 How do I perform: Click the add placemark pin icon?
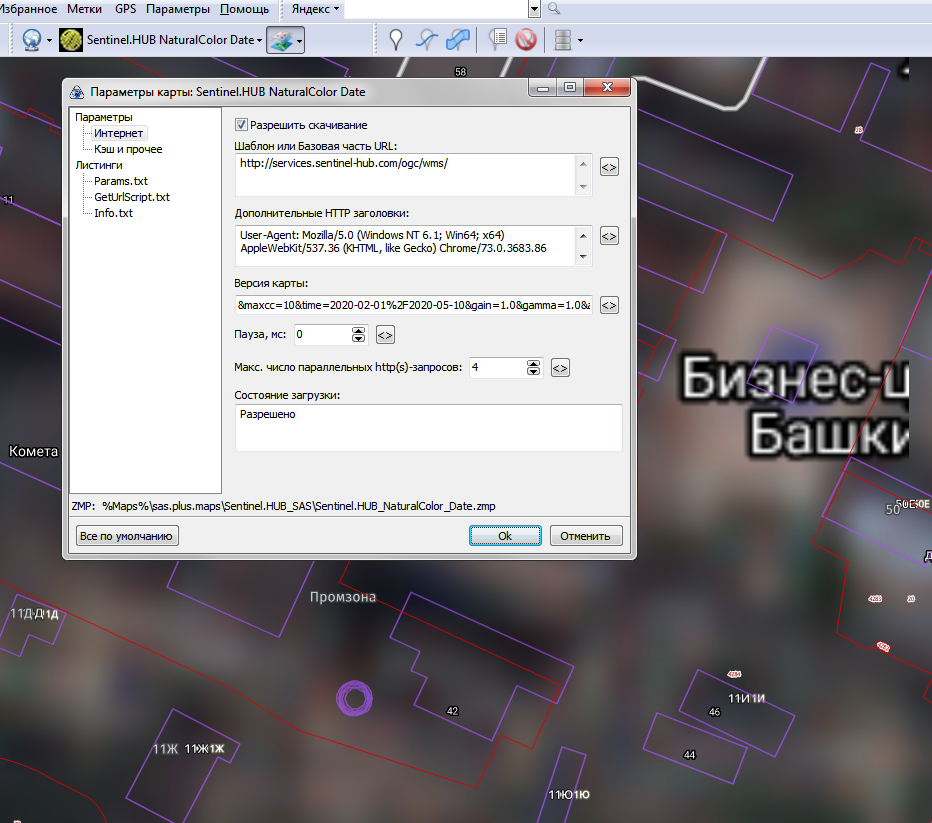click(396, 40)
